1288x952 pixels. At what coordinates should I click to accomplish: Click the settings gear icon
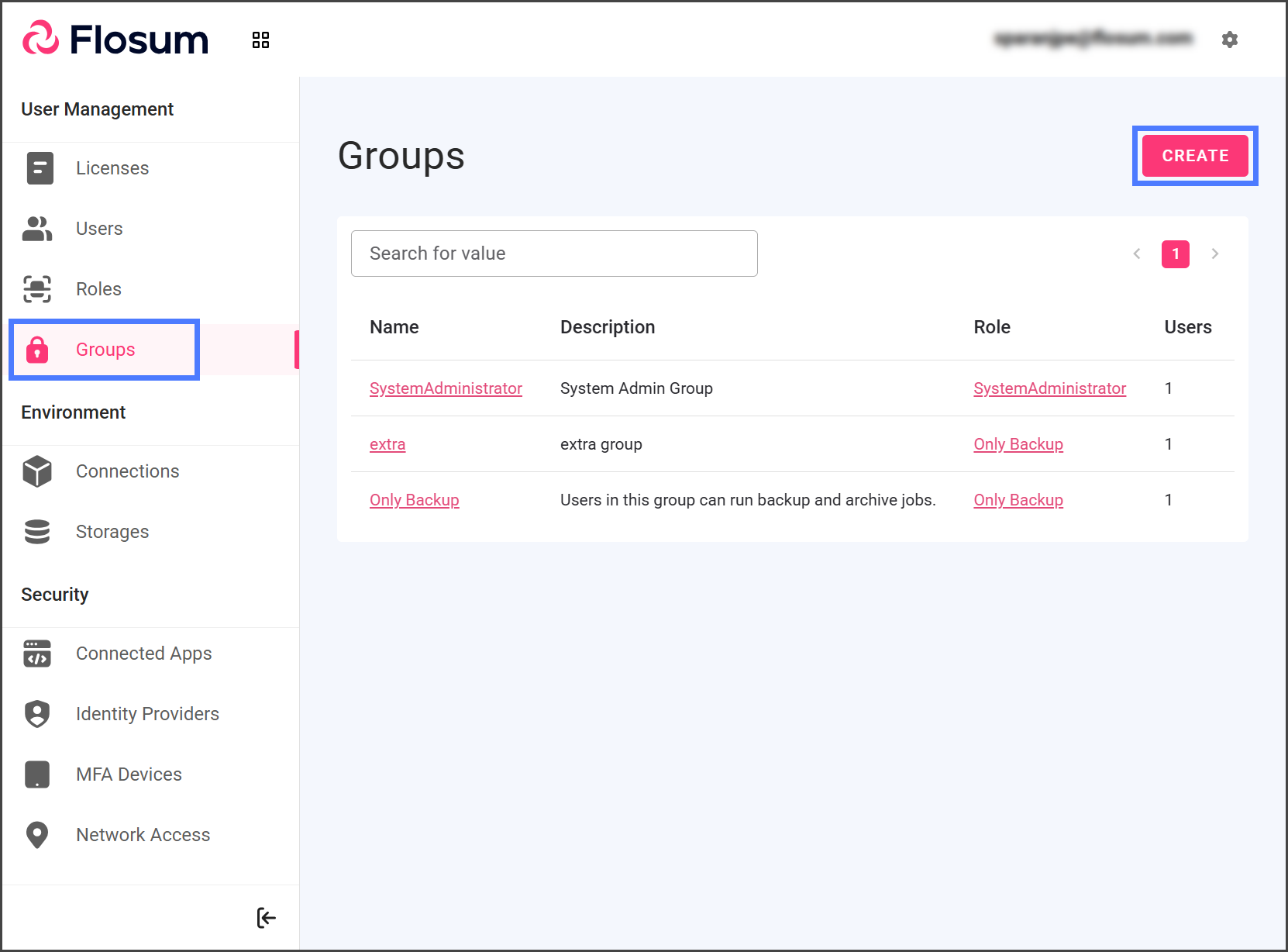[x=1229, y=40]
